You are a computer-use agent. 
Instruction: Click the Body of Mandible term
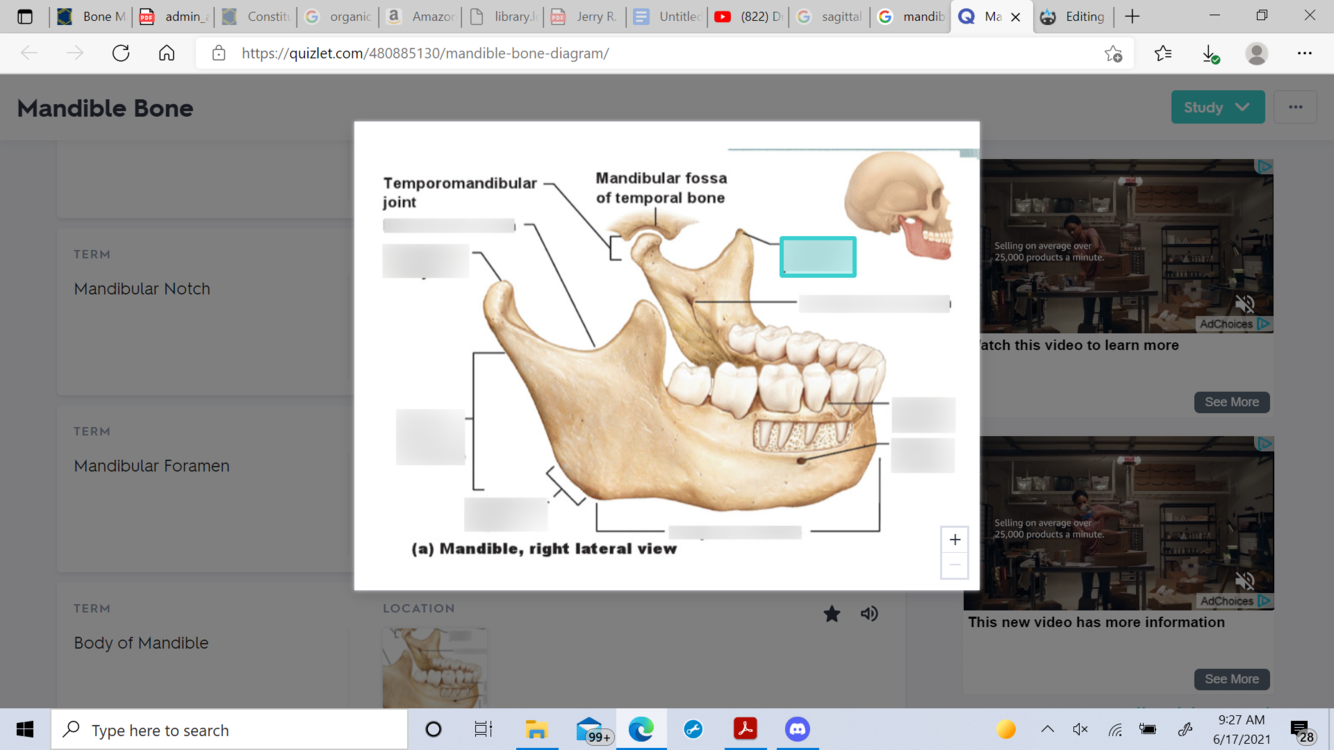pyautogui.click(x=141, y=642)
